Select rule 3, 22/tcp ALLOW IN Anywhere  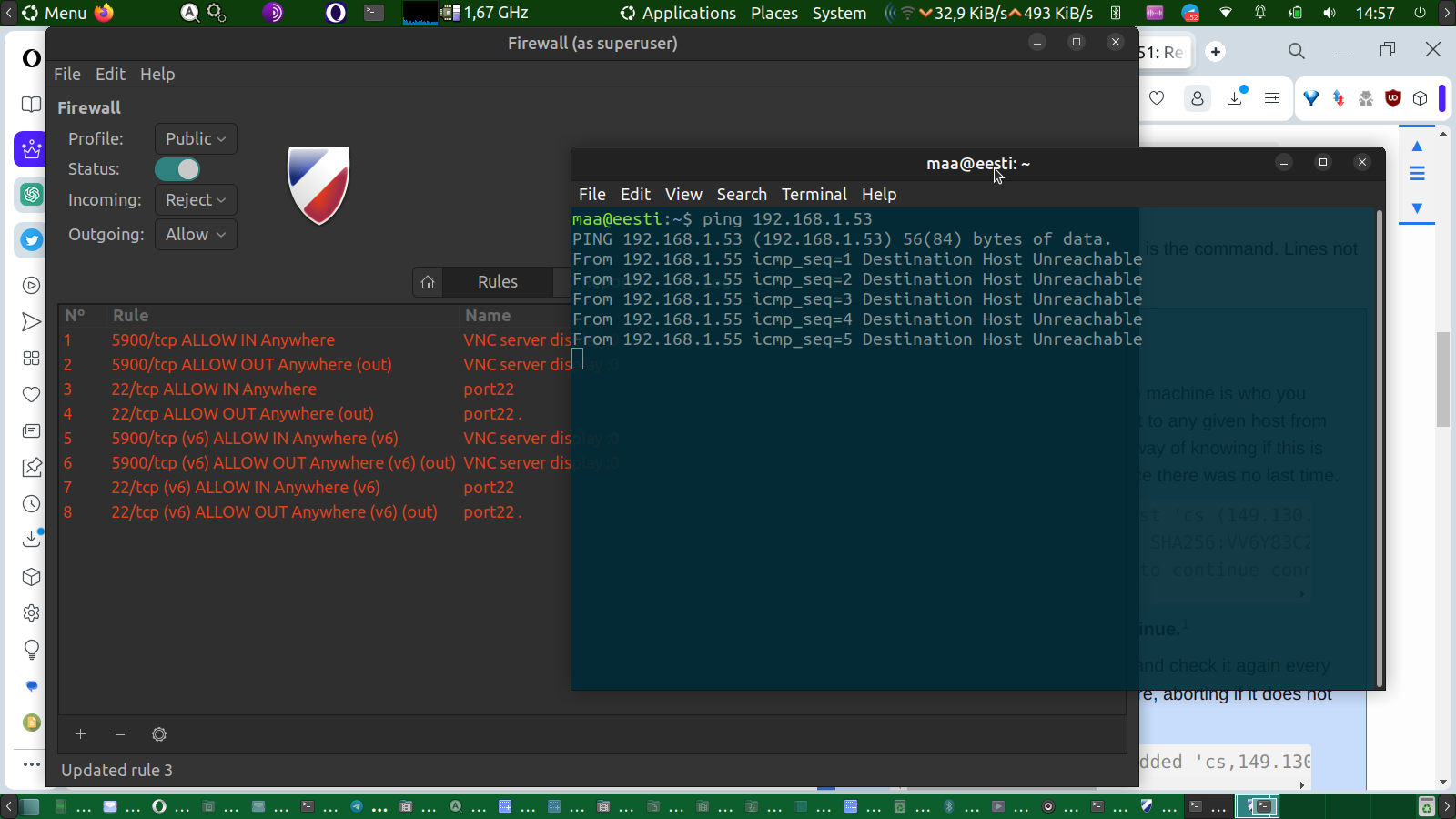(214, 389)
